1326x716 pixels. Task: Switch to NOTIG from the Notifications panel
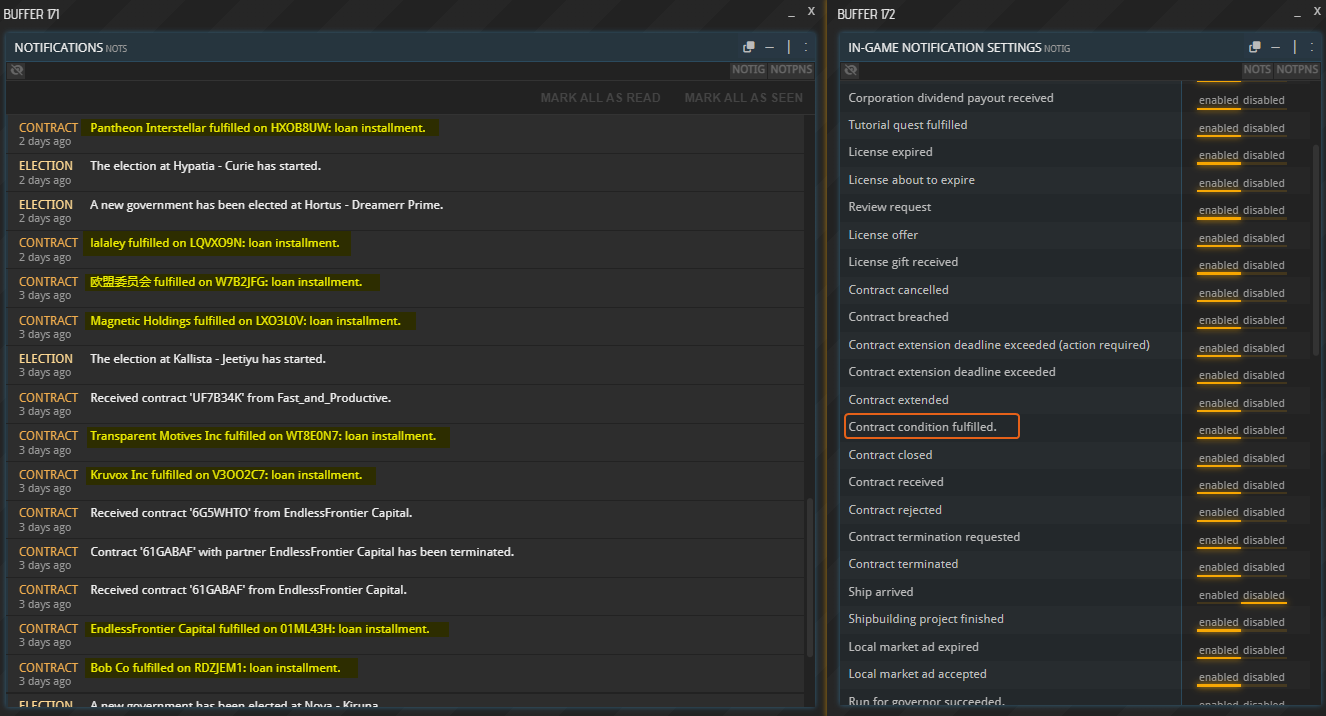point(748,70)
